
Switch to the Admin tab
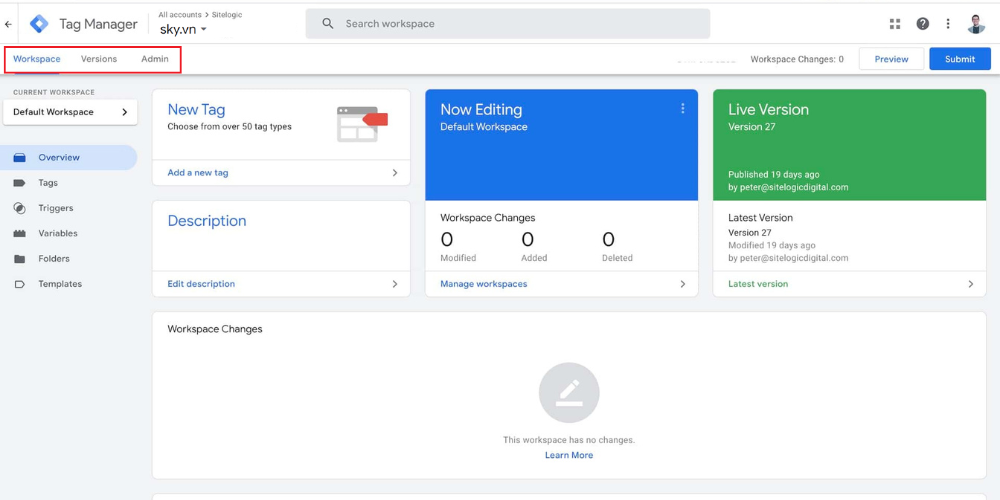pyautogui.click(x=155, y=59)
